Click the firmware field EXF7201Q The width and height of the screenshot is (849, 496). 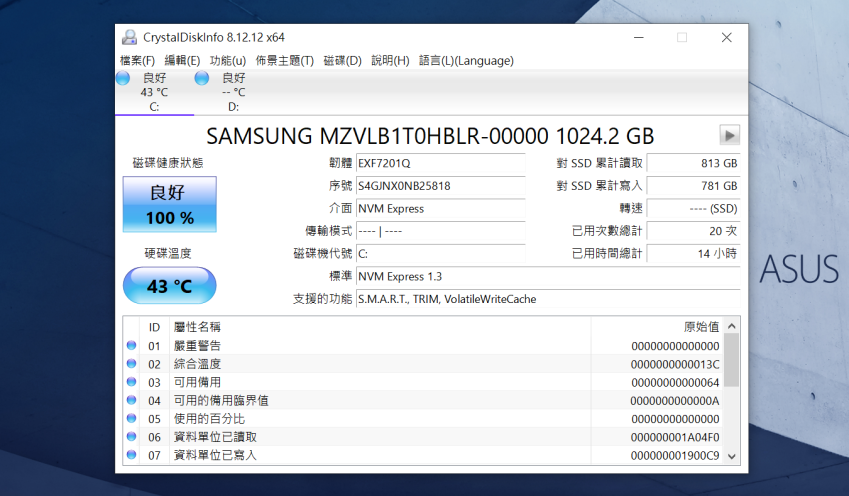pyautogui.click(x=441, y=163)
